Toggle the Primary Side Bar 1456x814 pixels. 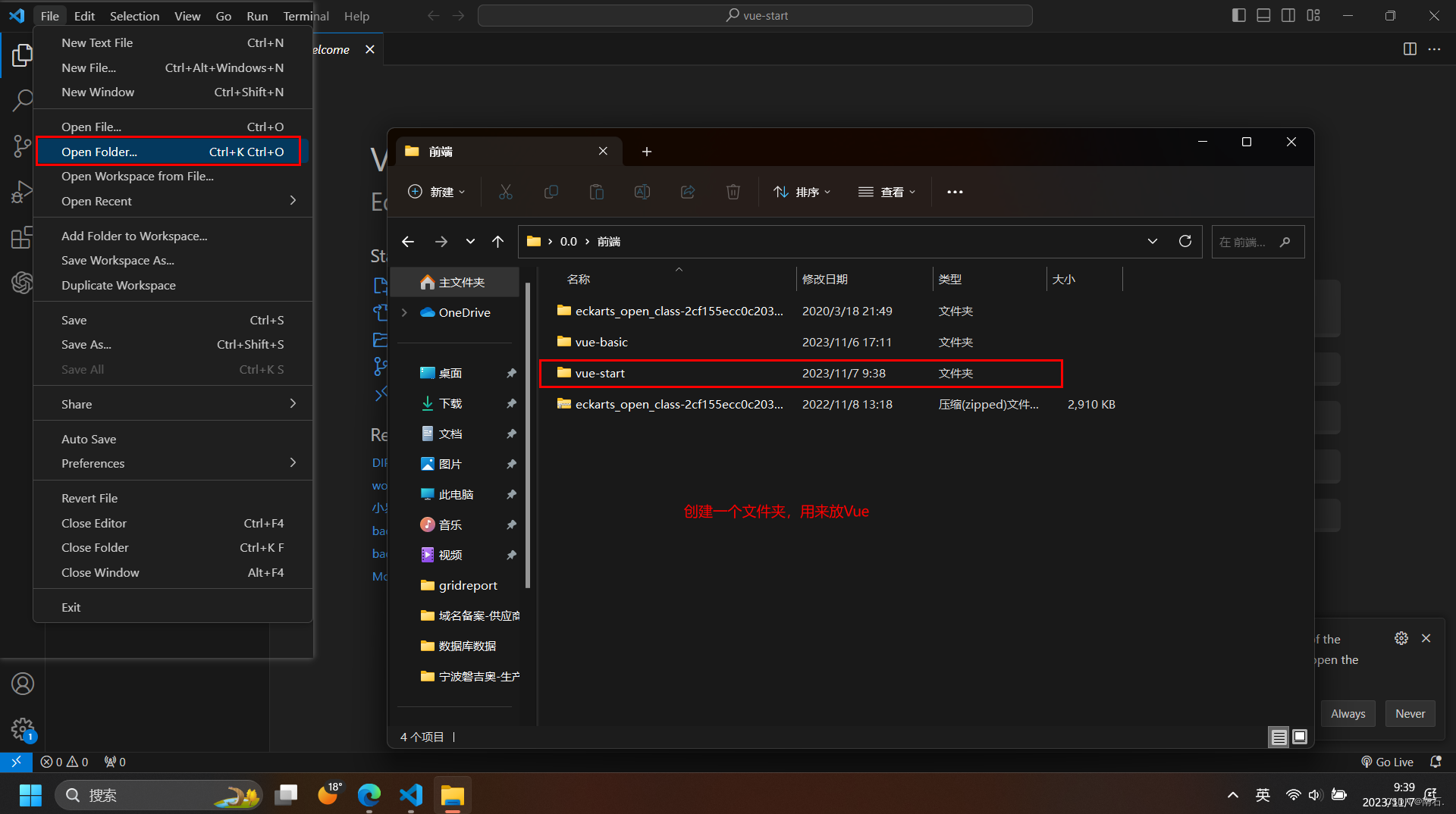(1238, 15)
